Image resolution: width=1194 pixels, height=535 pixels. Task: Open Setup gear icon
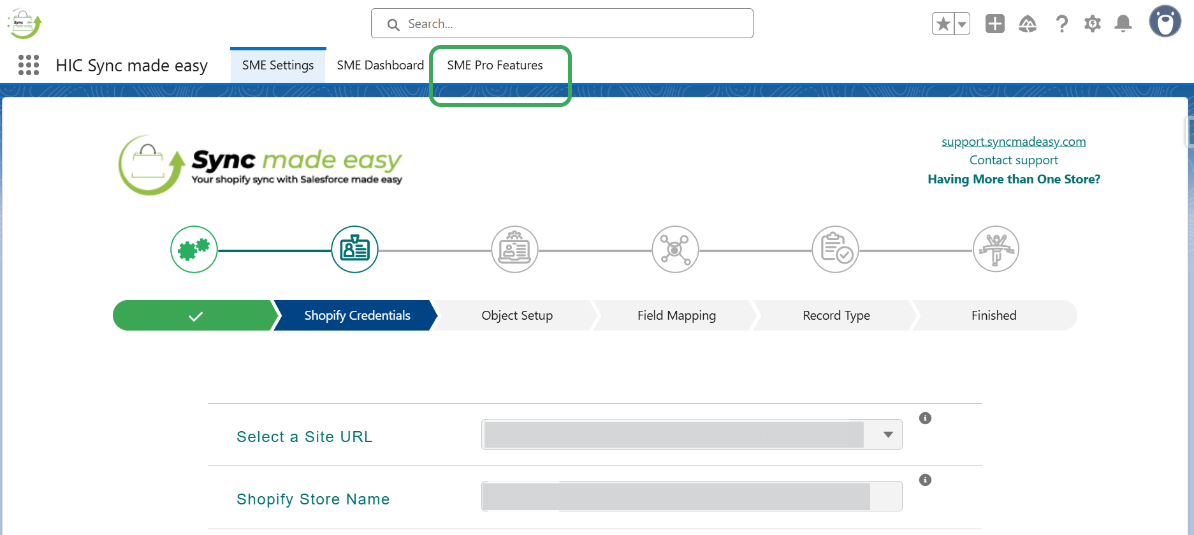pos(1093,24)
